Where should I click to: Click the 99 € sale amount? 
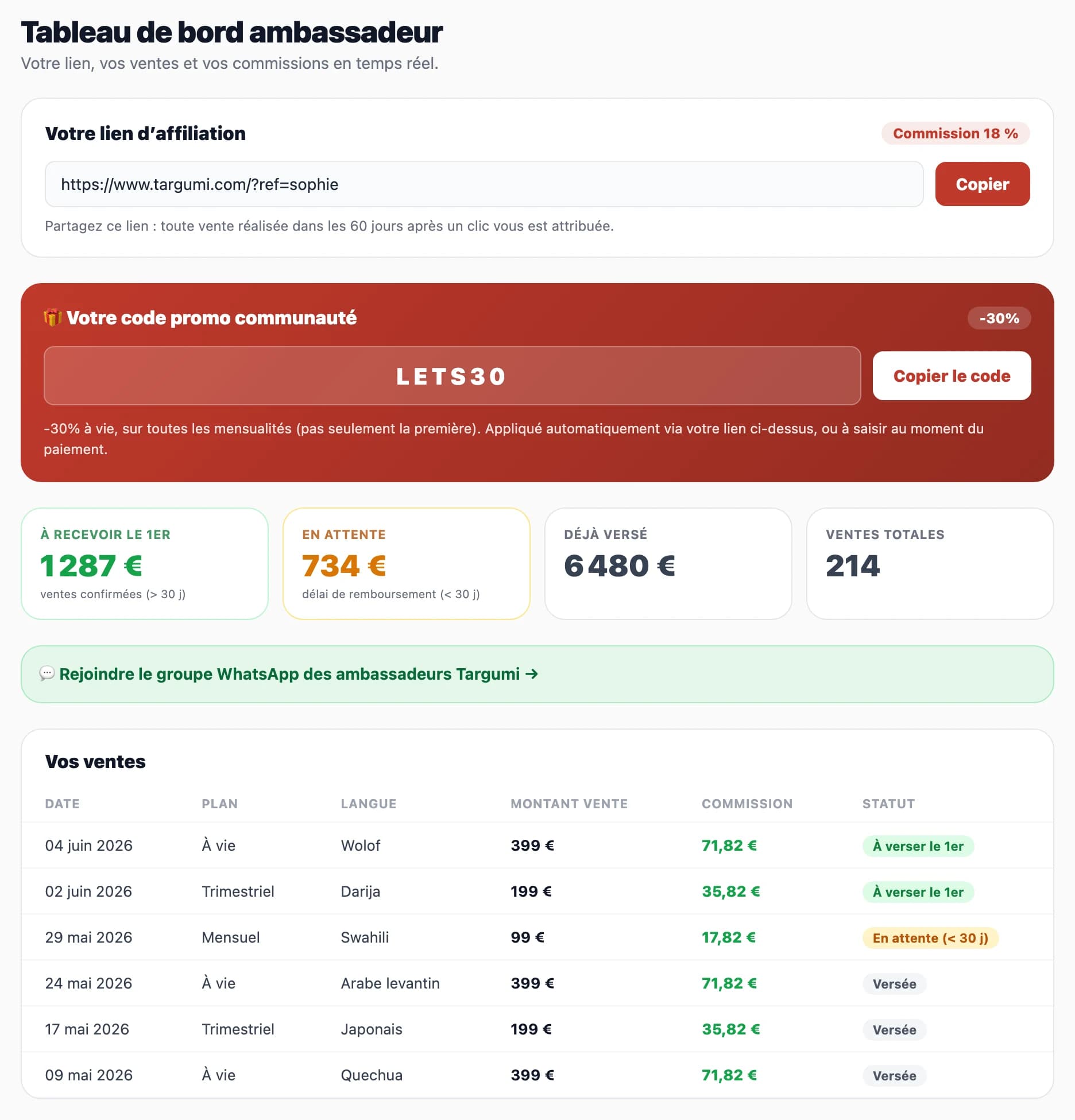pos(528,937)
